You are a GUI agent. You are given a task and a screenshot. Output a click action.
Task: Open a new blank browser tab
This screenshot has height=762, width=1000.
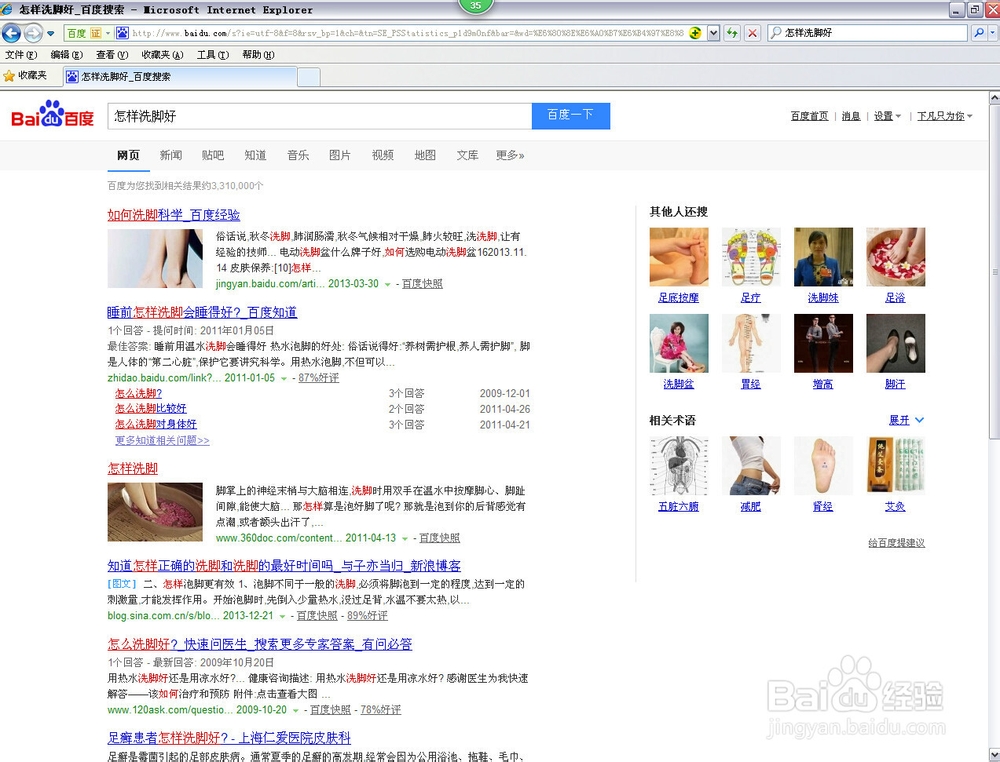[x=309, y=77]
